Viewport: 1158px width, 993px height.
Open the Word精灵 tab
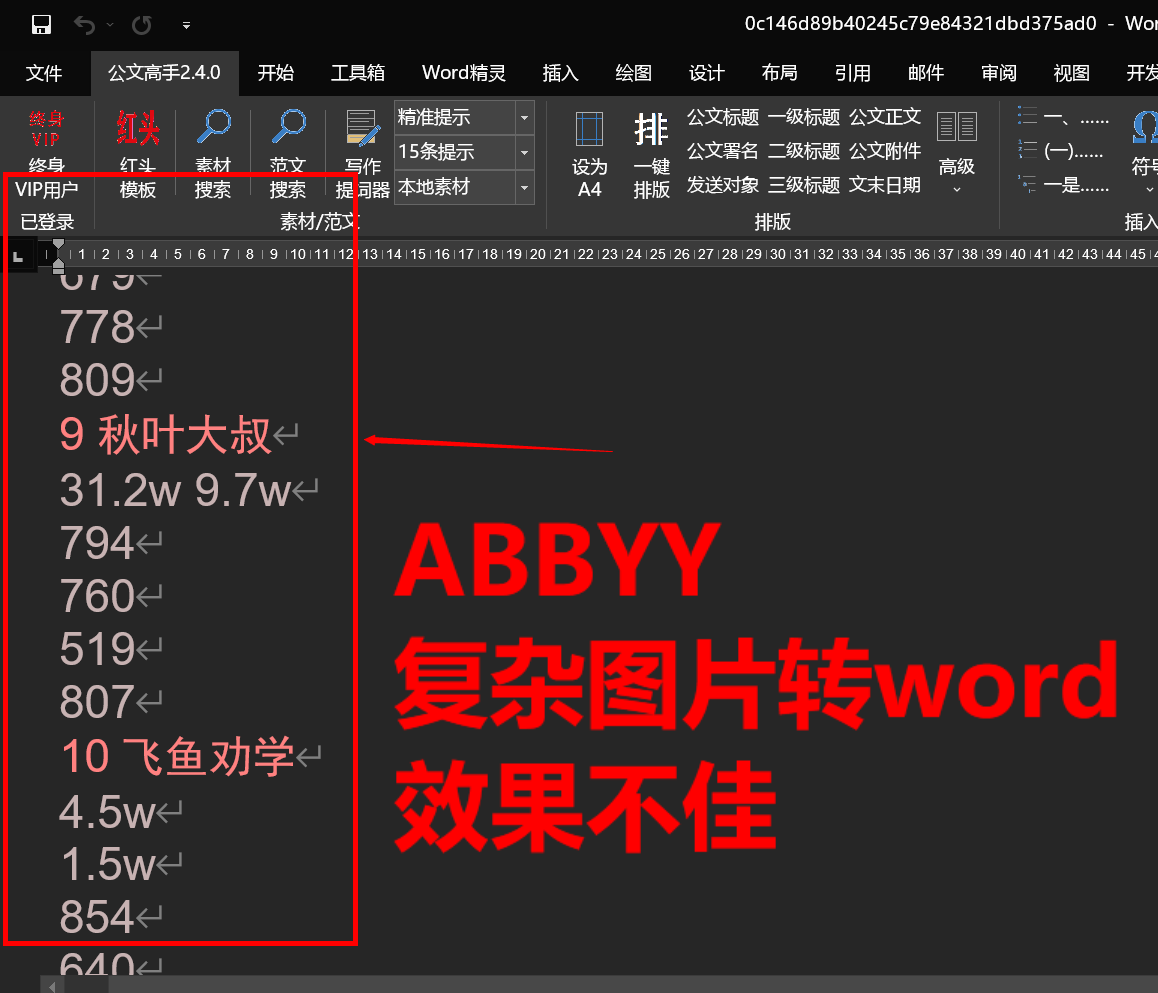pyautogui.click(x=464, y=73)
